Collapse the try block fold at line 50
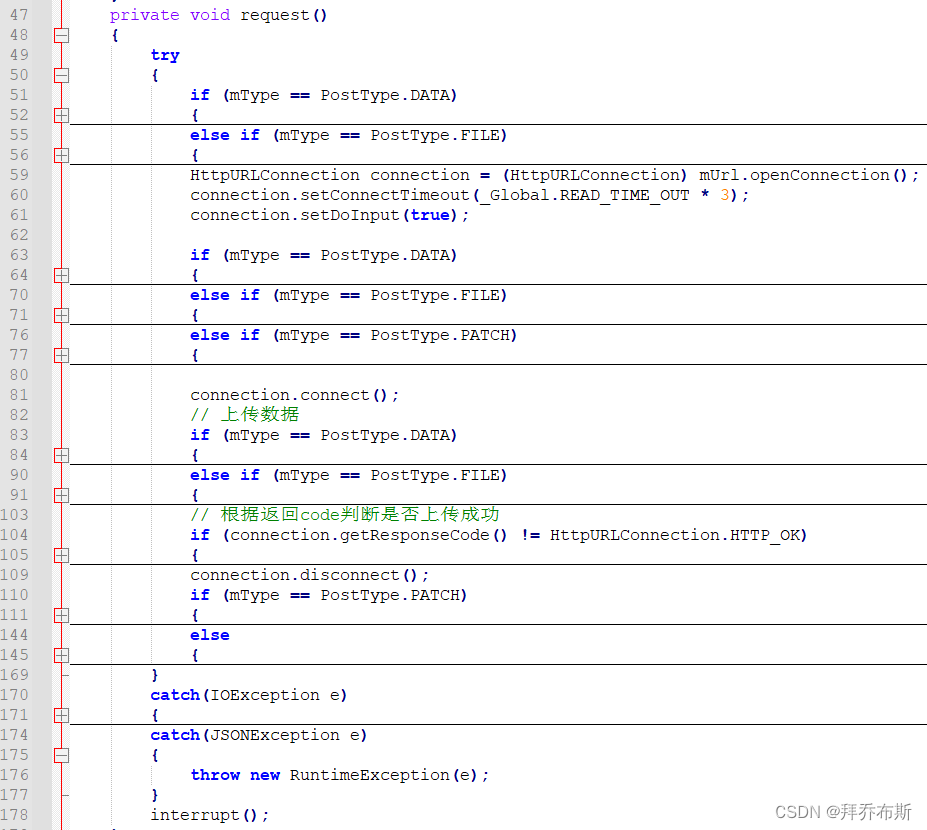Image resolution: width=927 pixels, height=830 pixels. pyautogui.click(x=61, y=75)
